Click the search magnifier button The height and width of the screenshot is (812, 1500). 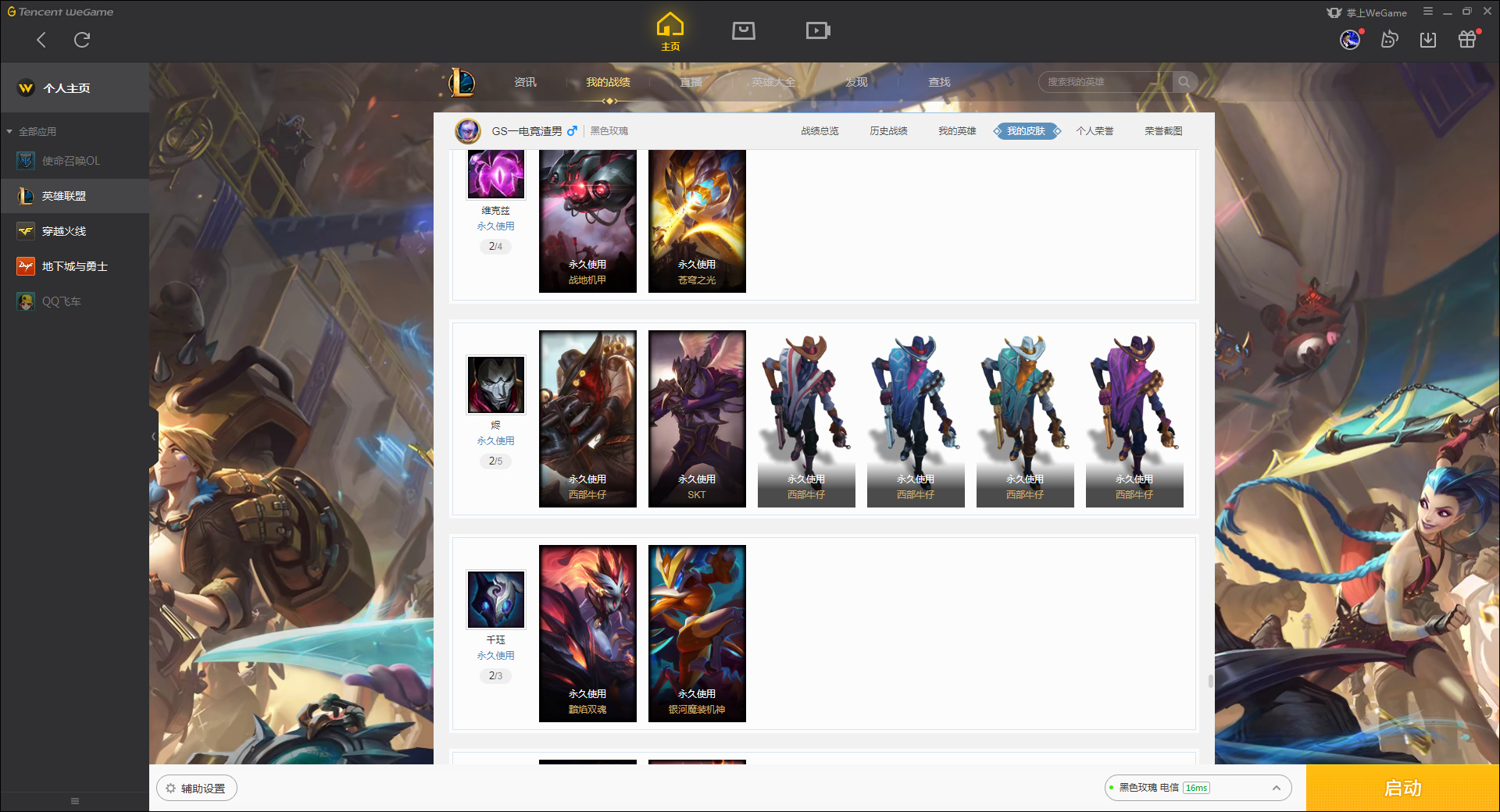pyautogui.click(x=1184, y=82)
